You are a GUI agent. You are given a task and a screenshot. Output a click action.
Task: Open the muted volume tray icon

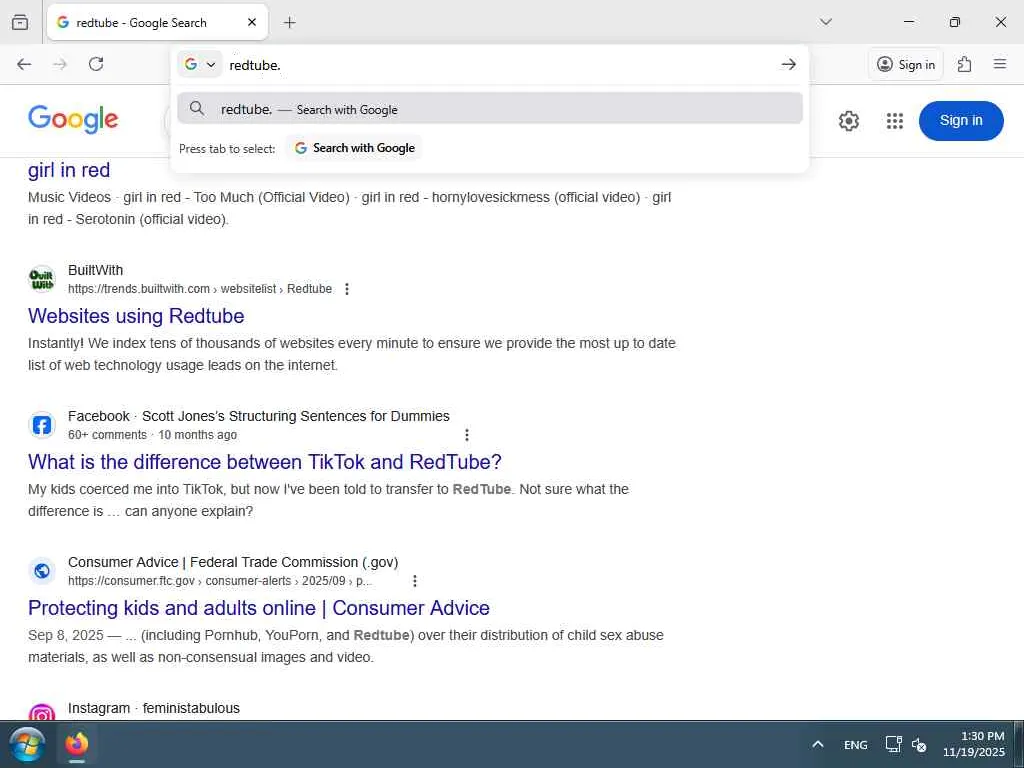tap(920, 745)
